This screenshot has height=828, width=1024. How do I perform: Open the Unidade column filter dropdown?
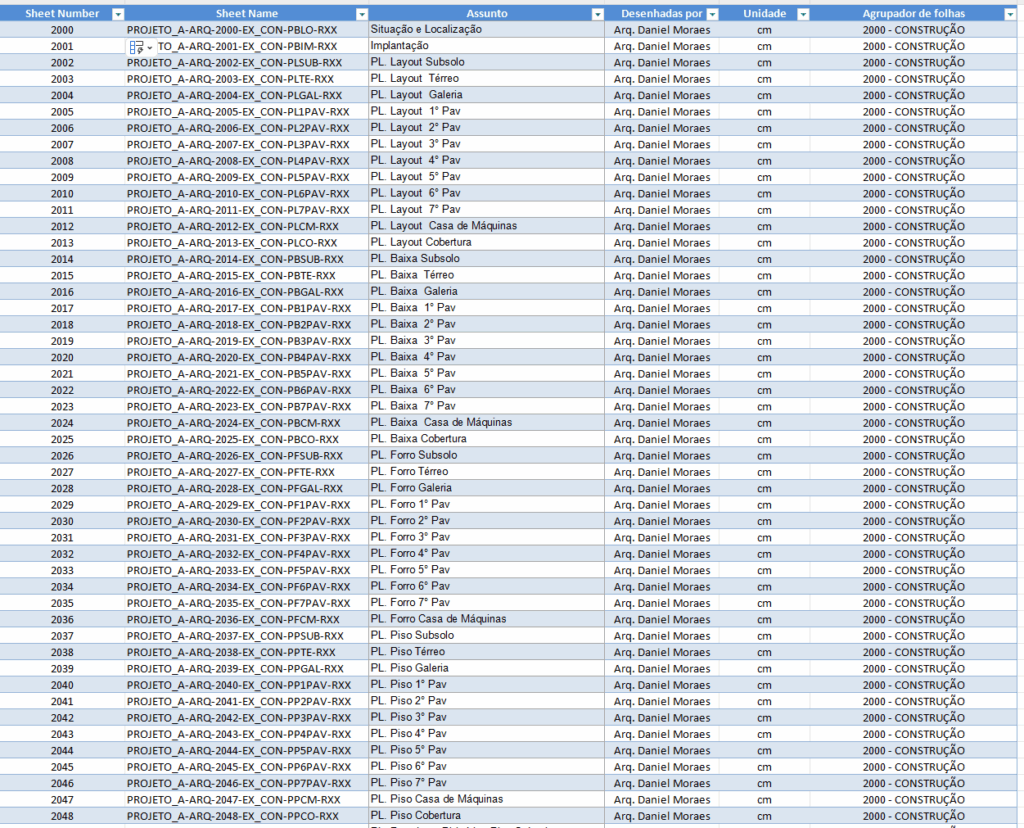point(803,14)
